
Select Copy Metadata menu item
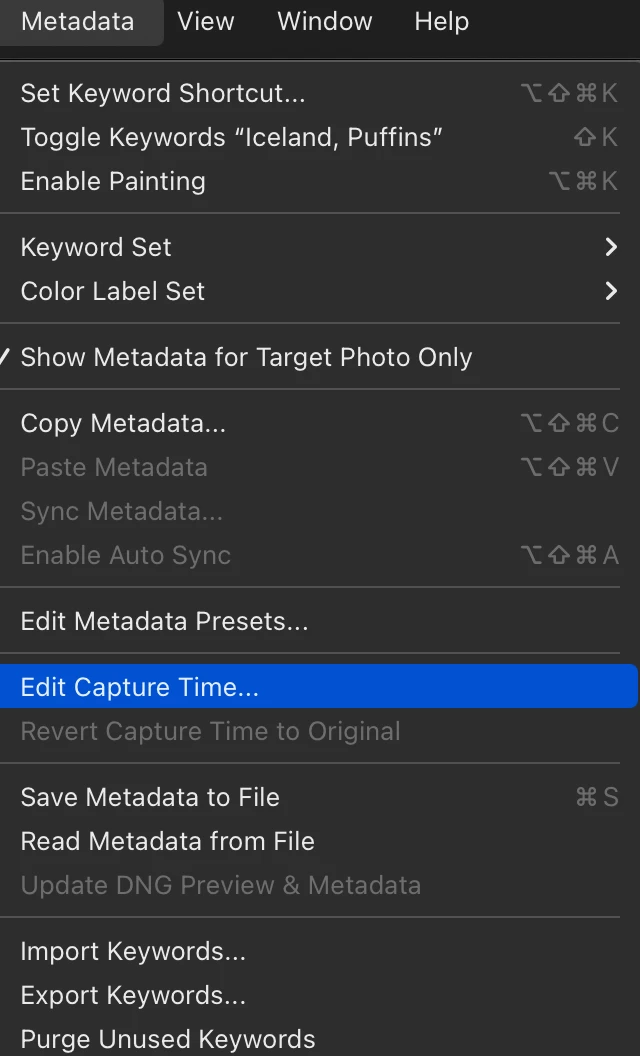(123, 423)
